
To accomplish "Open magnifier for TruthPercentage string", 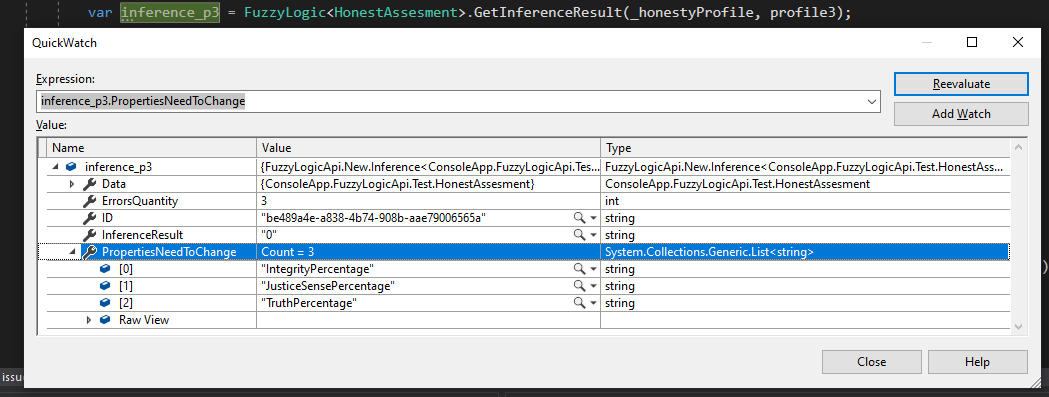I will point(578,303).
